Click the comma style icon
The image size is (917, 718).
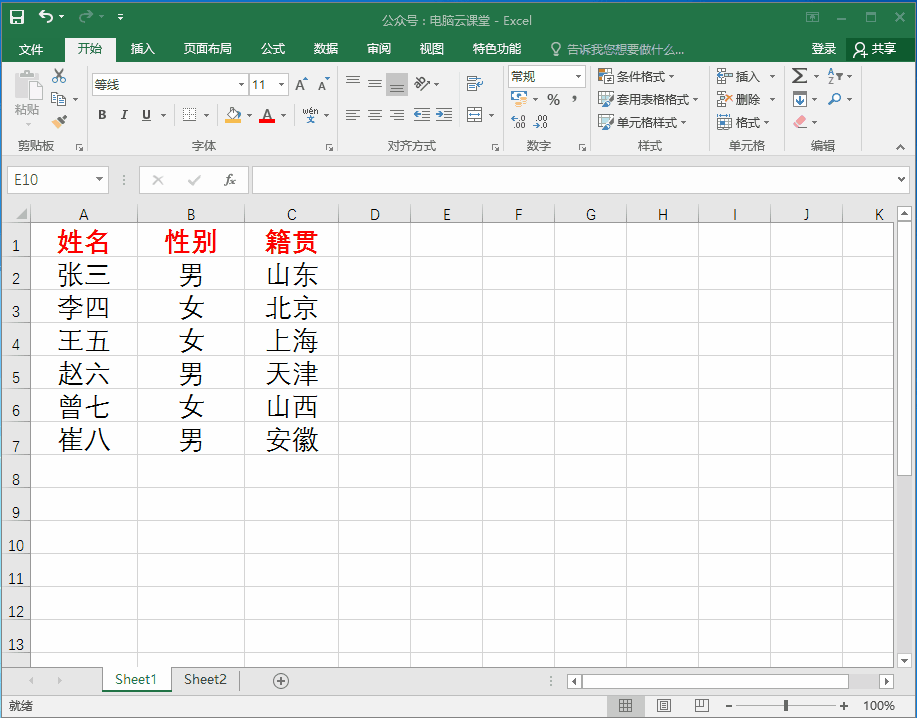coord(575,99)
